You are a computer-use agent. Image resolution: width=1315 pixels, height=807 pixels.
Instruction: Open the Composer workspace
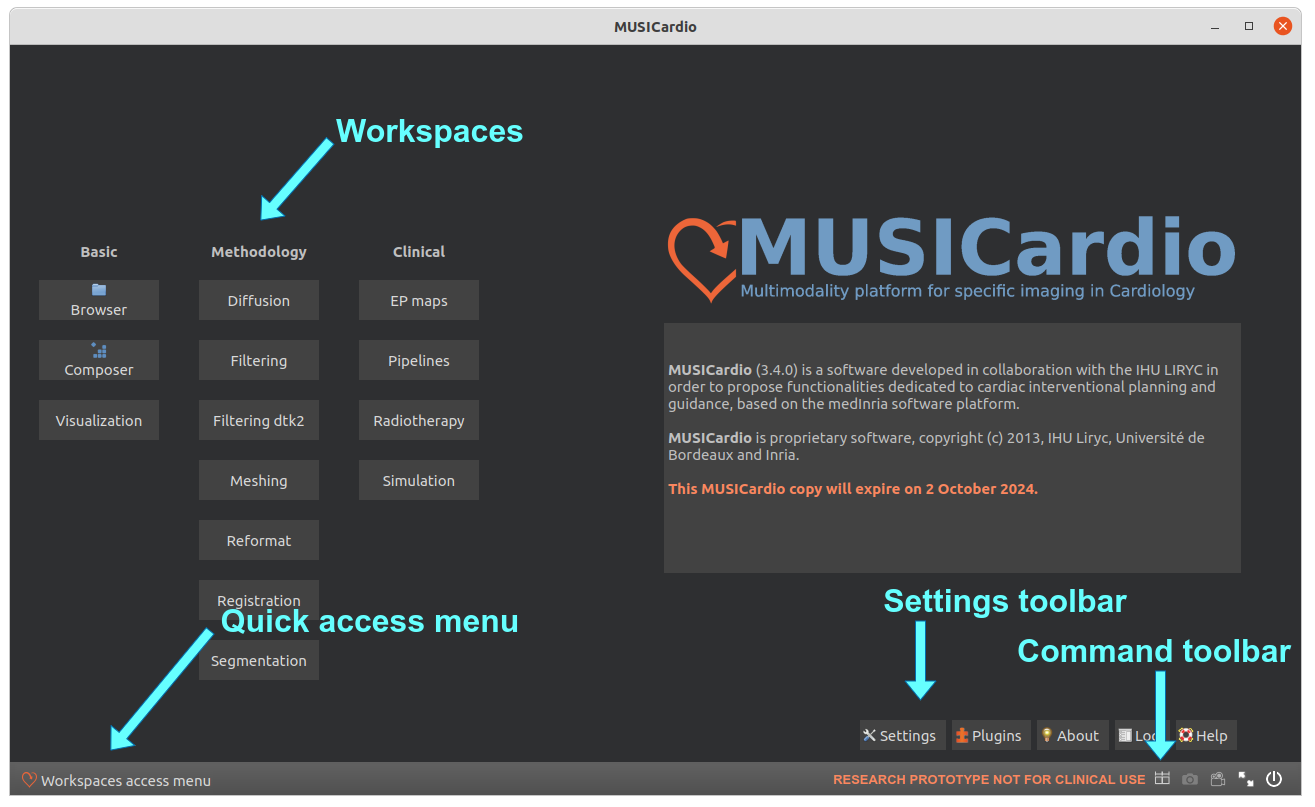tap(99, 360)
